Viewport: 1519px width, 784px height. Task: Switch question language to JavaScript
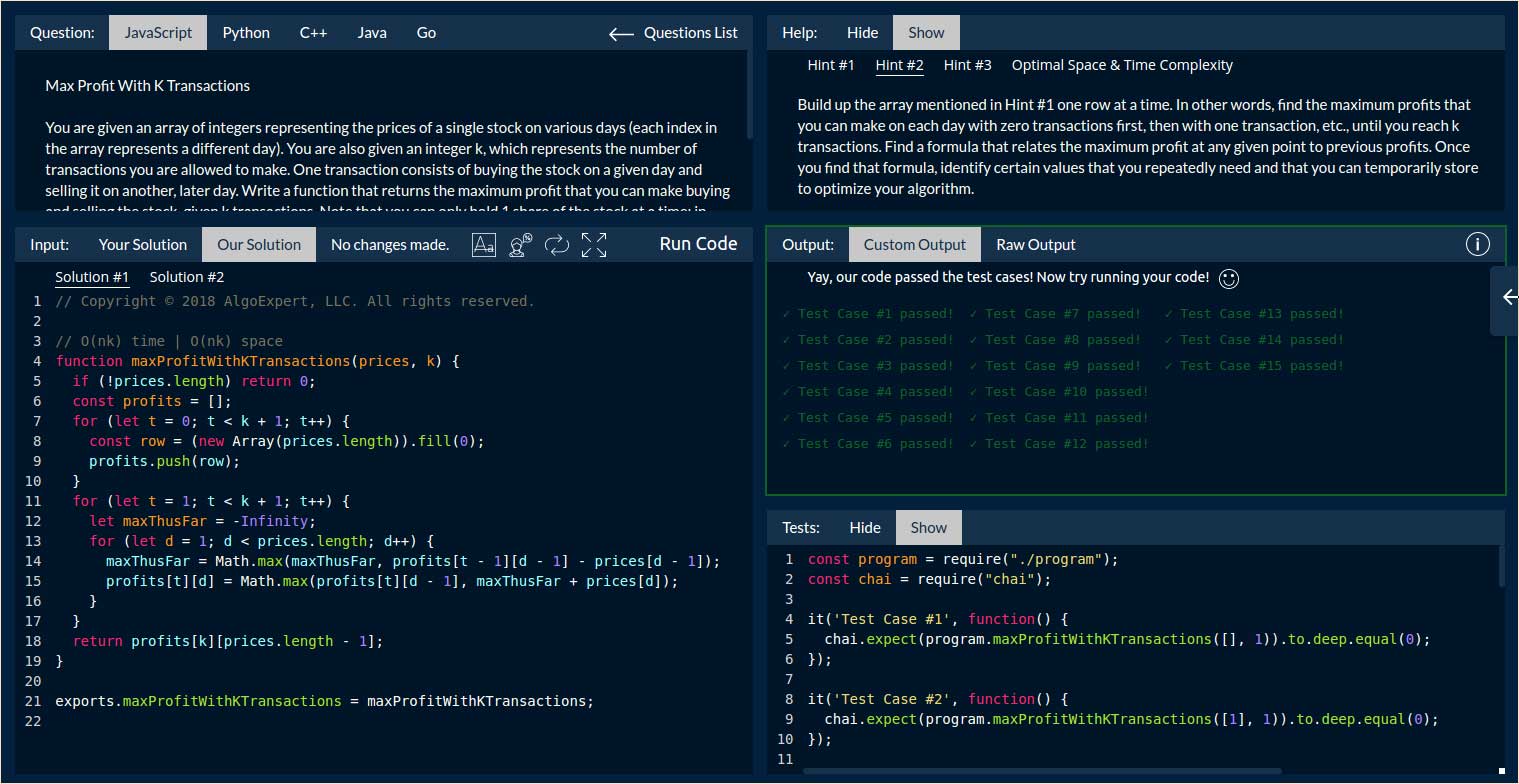click(158, 33)
